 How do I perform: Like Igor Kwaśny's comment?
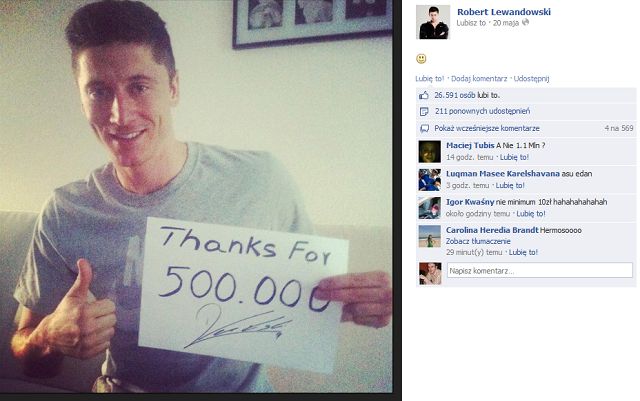click(531, 214)
